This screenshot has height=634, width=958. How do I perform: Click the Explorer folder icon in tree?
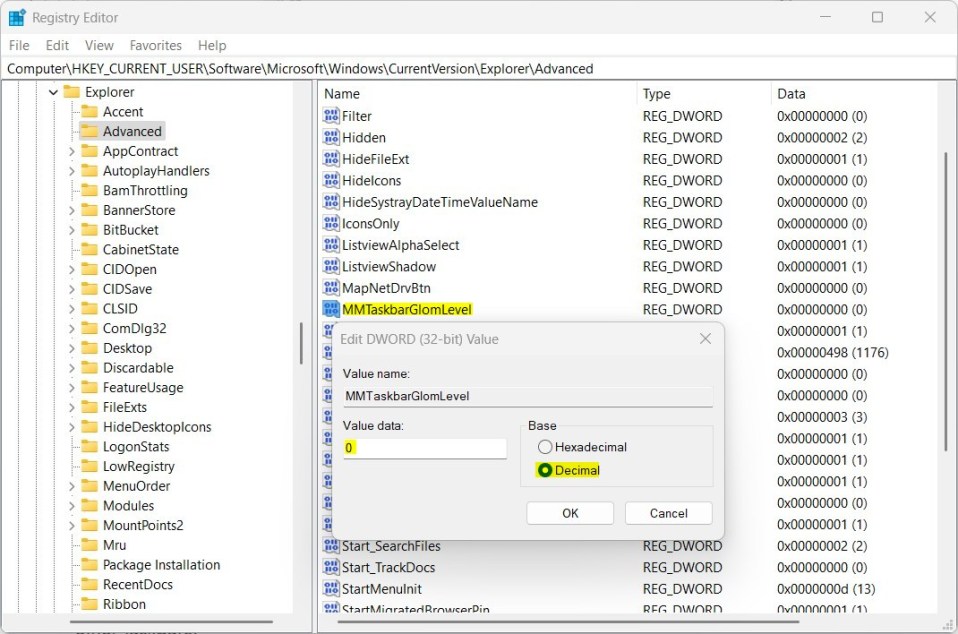pyautogui.click(x=71, y=92)
